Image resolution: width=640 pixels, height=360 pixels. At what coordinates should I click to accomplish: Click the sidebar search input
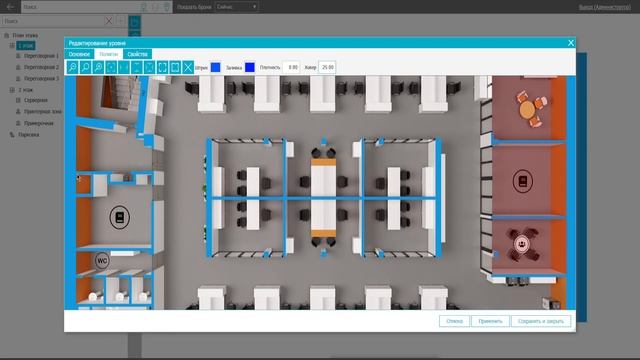pos(53,21)
